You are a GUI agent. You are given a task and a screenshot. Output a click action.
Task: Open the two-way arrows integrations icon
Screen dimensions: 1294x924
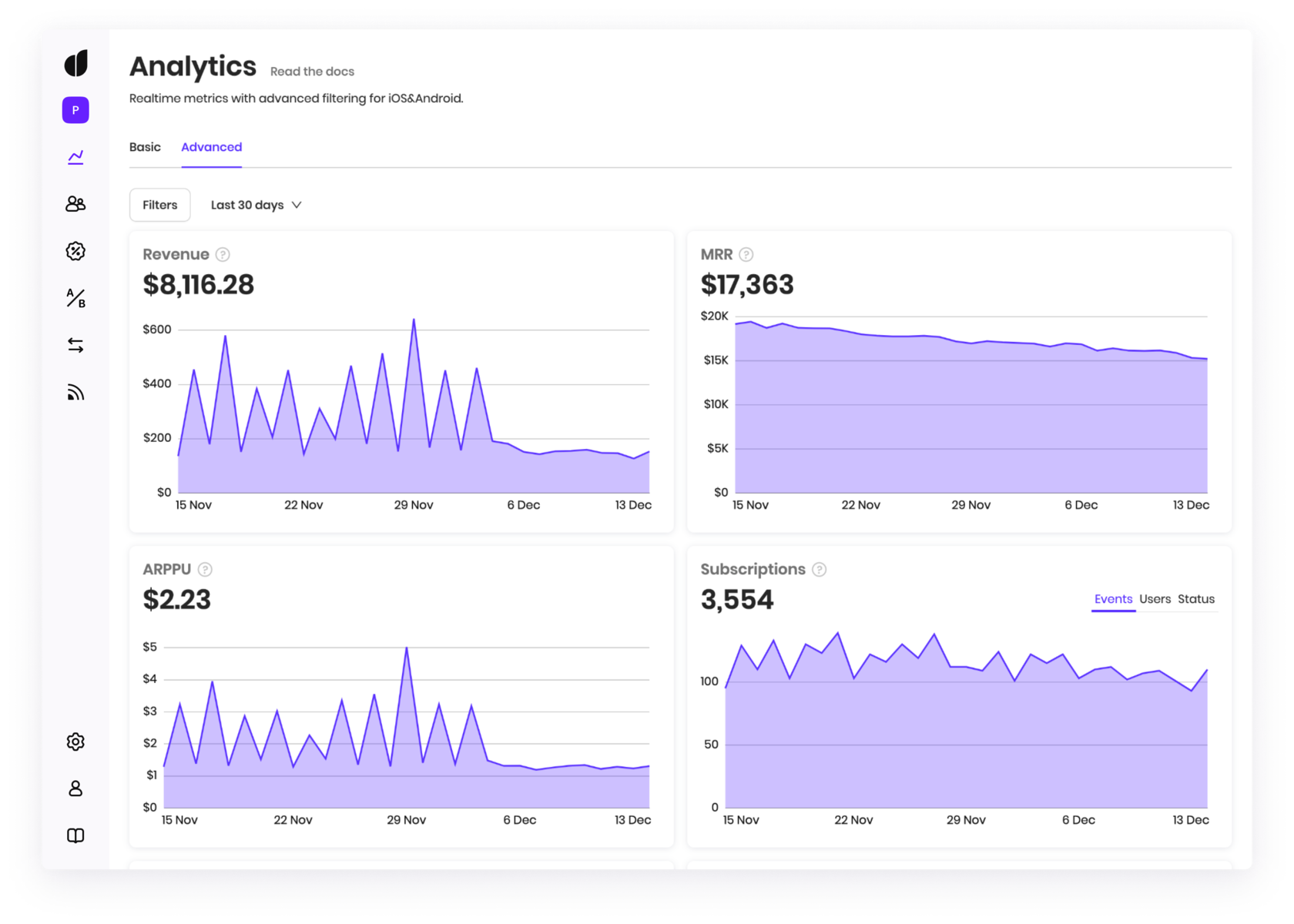tap(75, 345)
